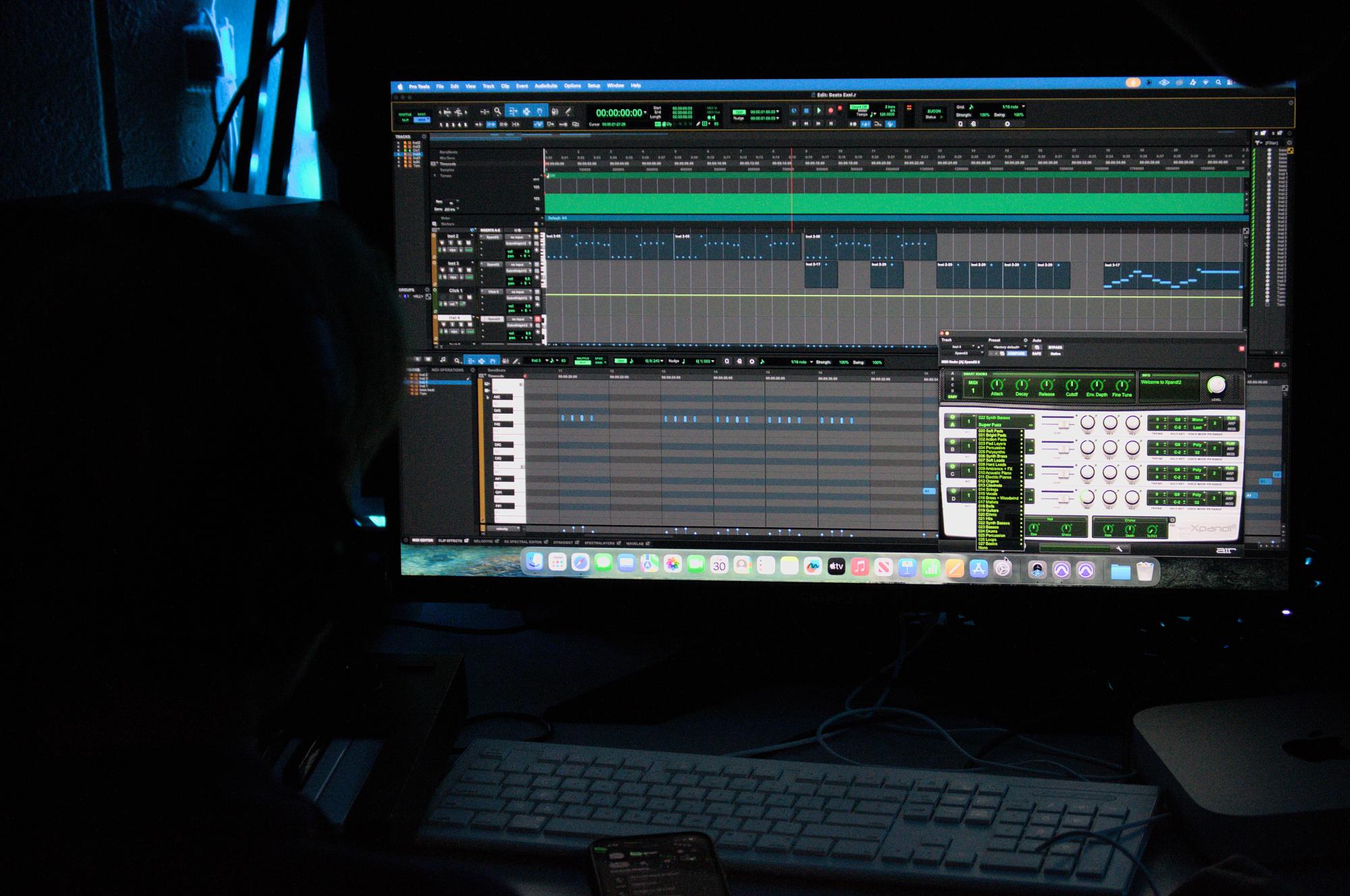This screenshot has height=896, width=1350.
Task: Solo the Inst 3 track
Action: [460, 270]
